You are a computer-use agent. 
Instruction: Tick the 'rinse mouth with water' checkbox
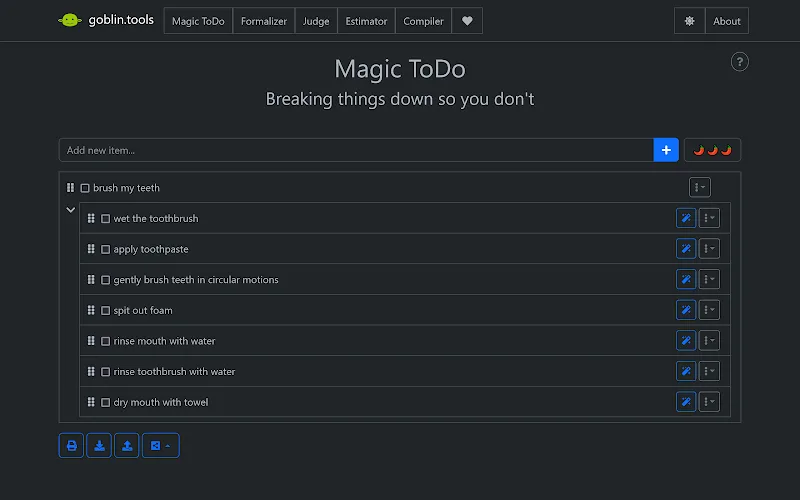106,341
